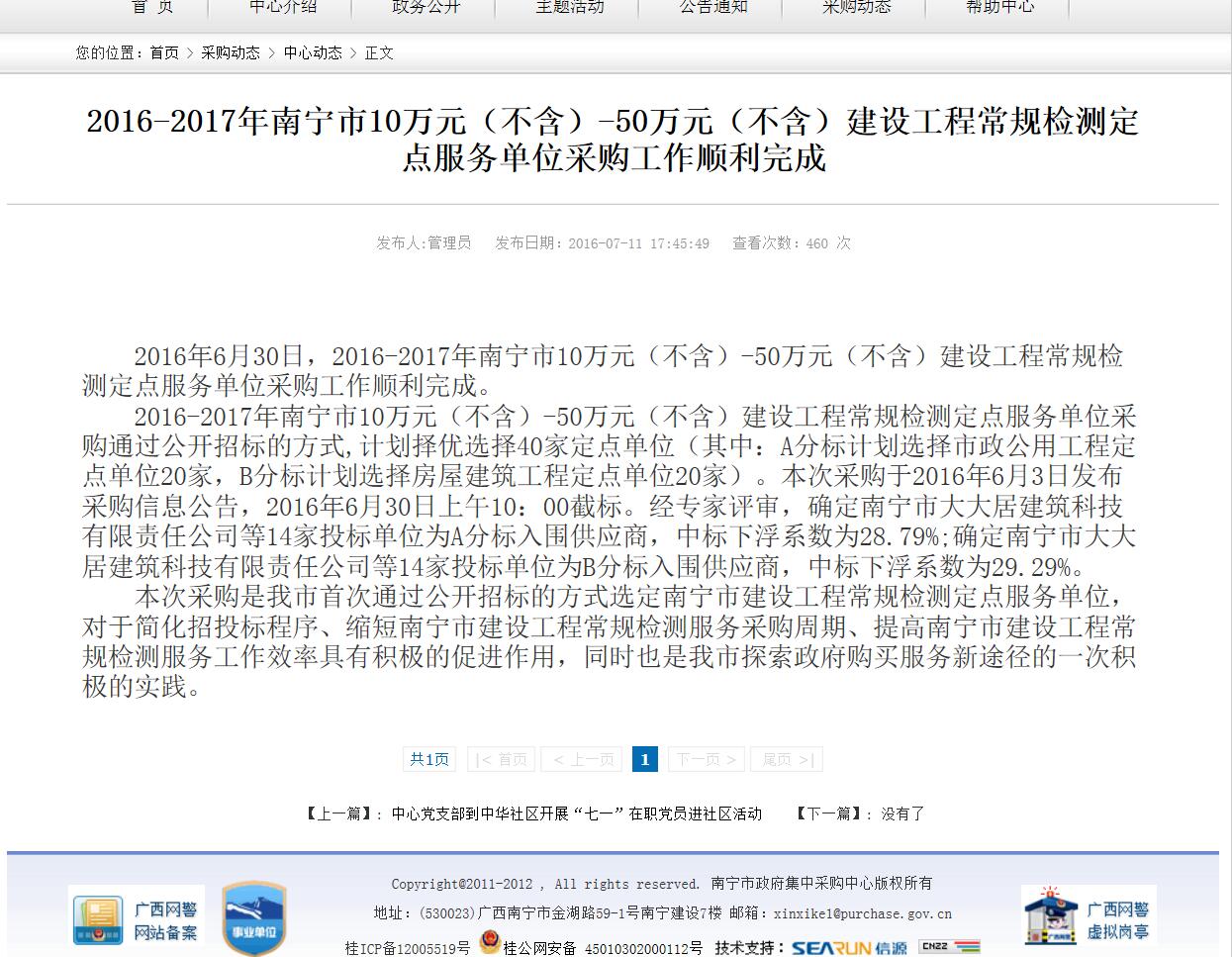Click the 首页 first-page pagination button
The width and height of the screenshot is (1232, 957).
(x=501, y=759)
